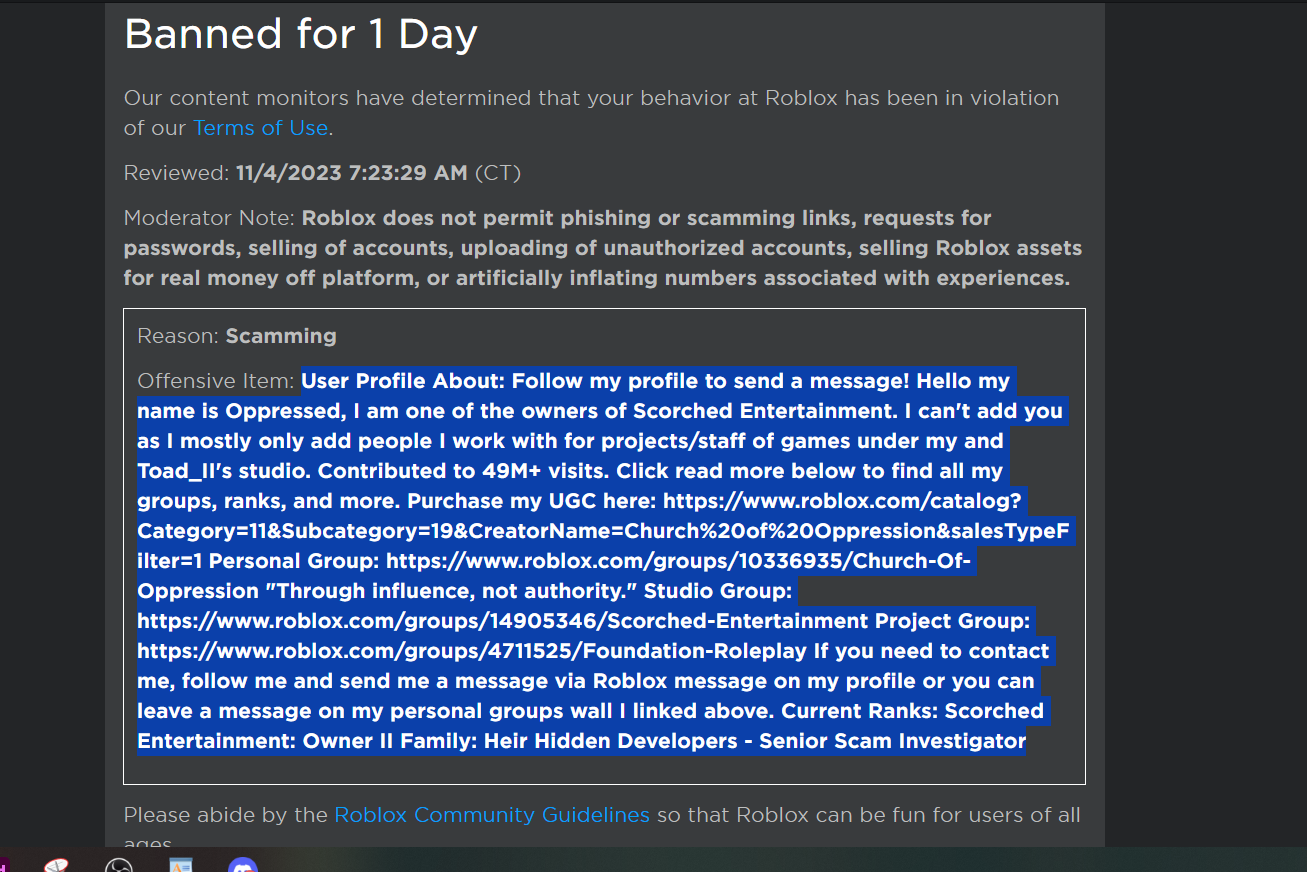Click the Banned for 1 Day heading
This screenshot has height=872, width=1307.
300,34
